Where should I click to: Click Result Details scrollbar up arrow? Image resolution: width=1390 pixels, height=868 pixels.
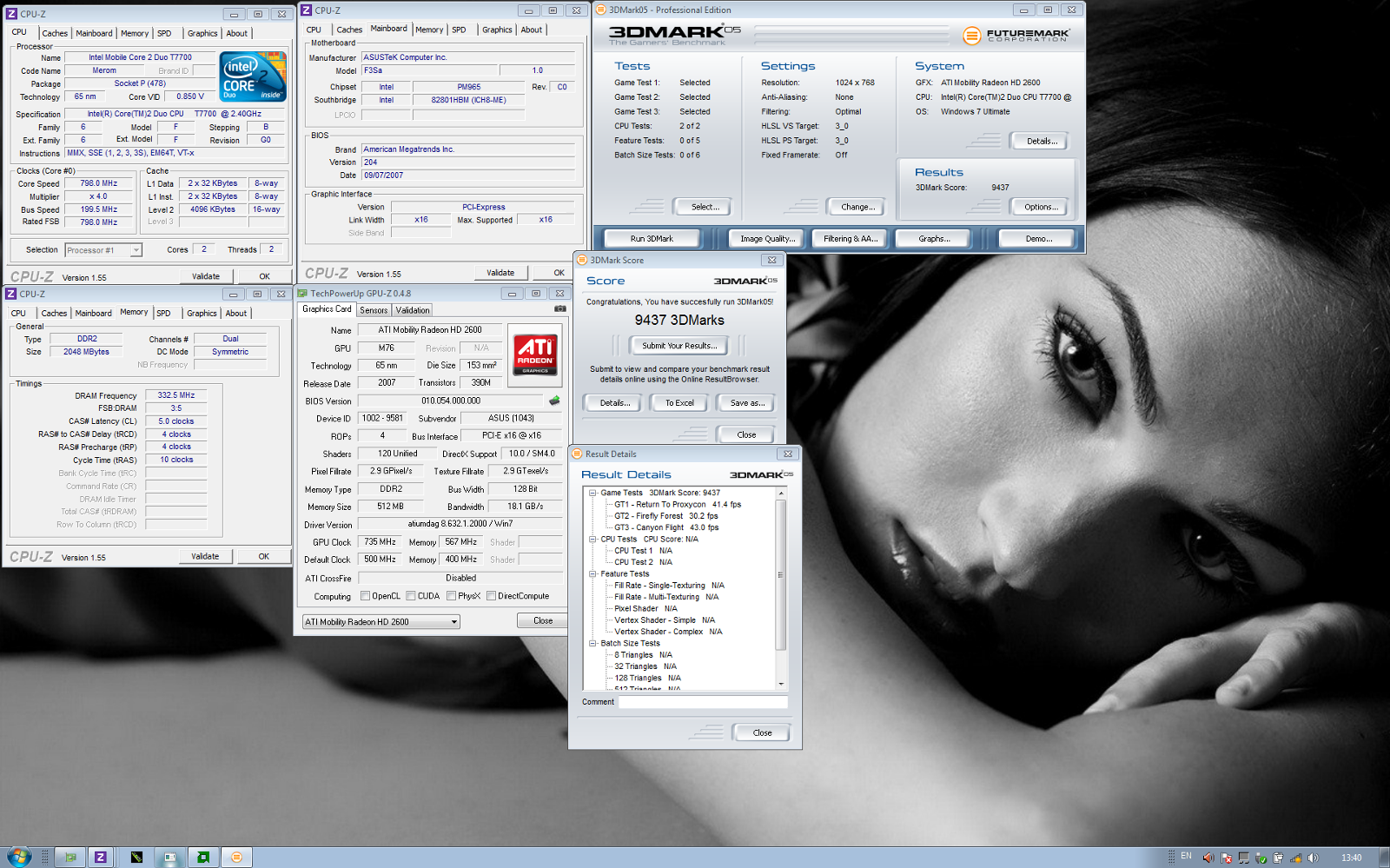pyautogui.click(x=781, y=493)
